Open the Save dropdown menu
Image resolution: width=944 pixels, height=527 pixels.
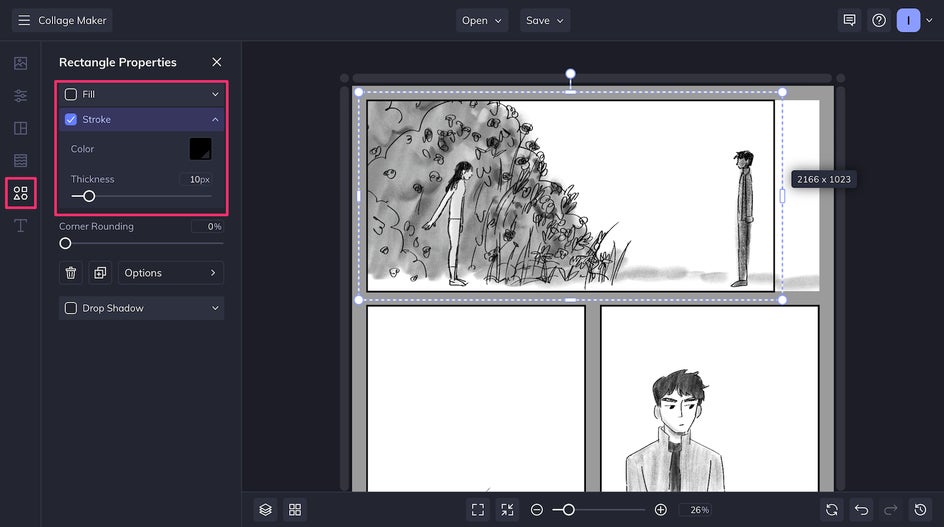pos(545,20)
